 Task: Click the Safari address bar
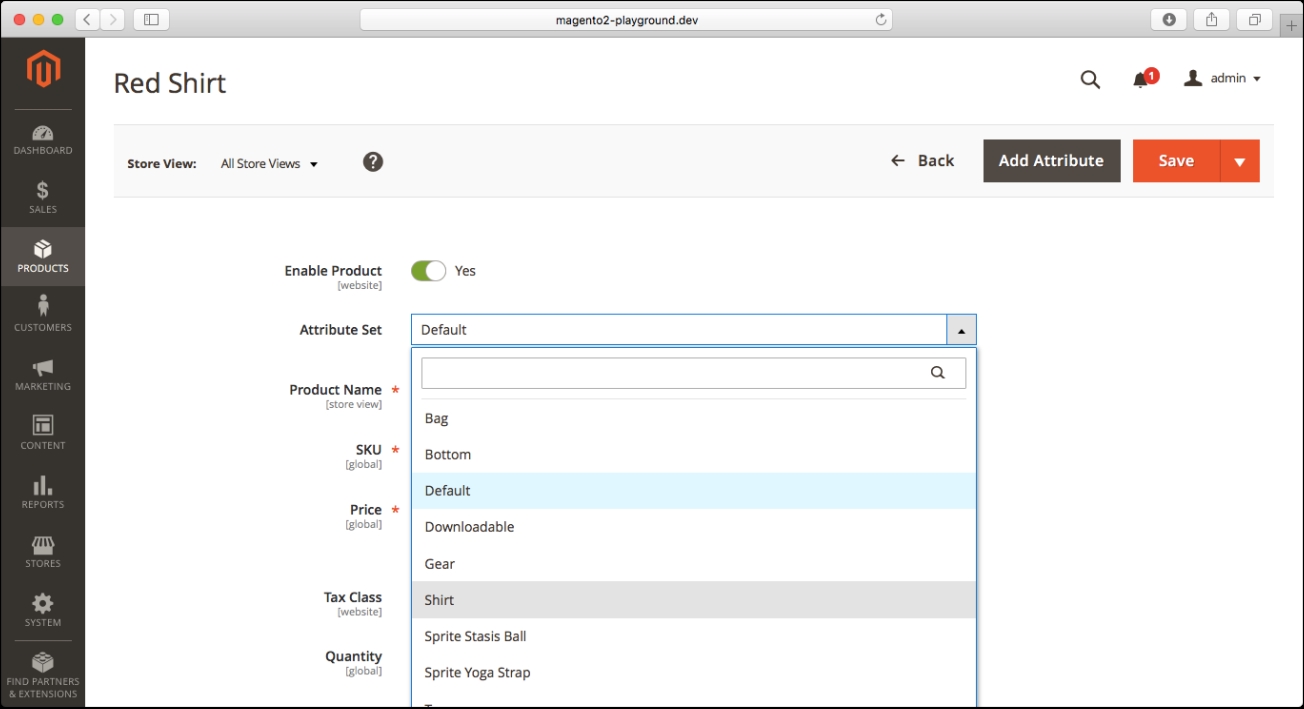click(x=626, y=19)
